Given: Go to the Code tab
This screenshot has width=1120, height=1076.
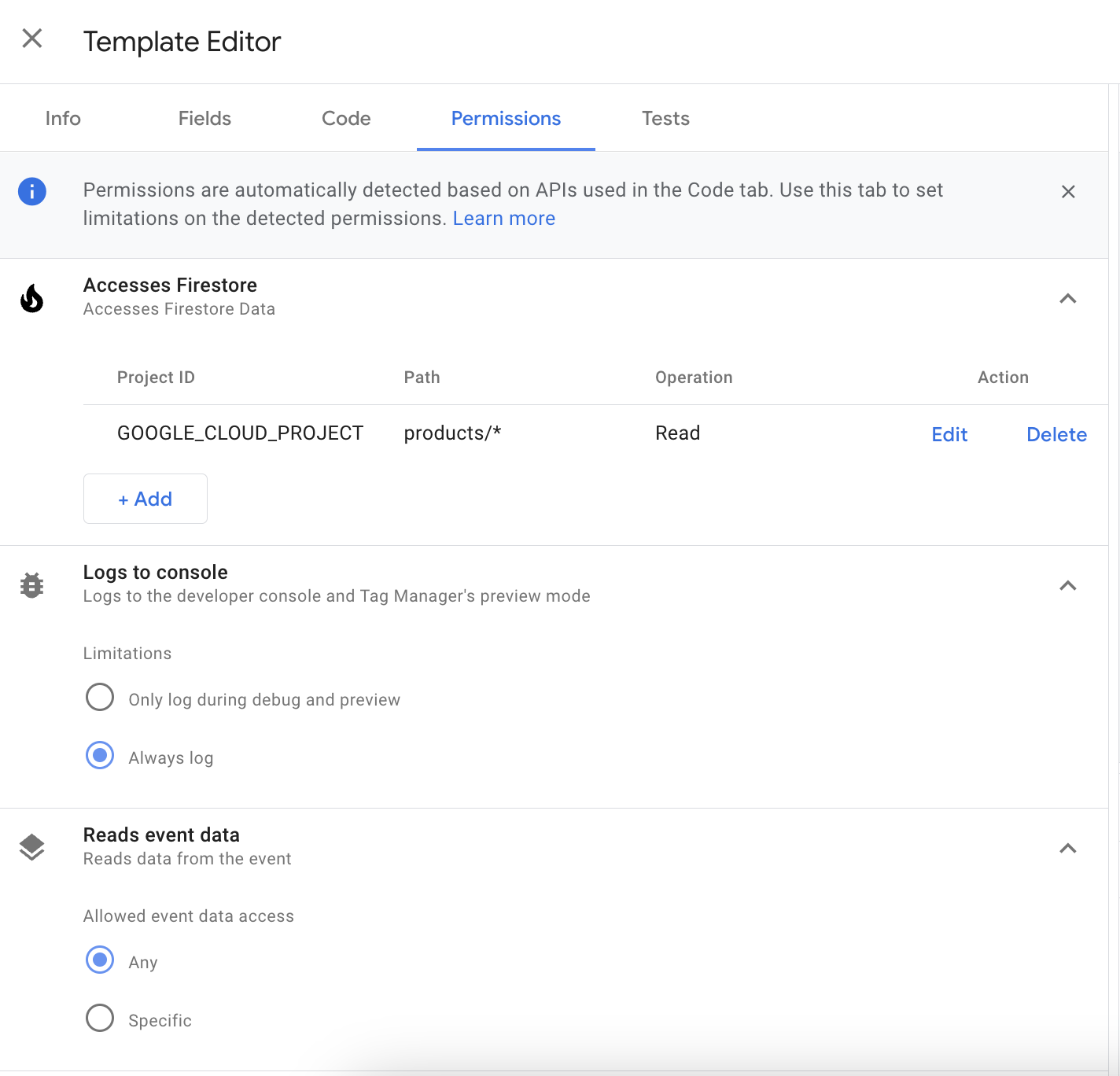Looking at the screenshot, I should (346, 118).
